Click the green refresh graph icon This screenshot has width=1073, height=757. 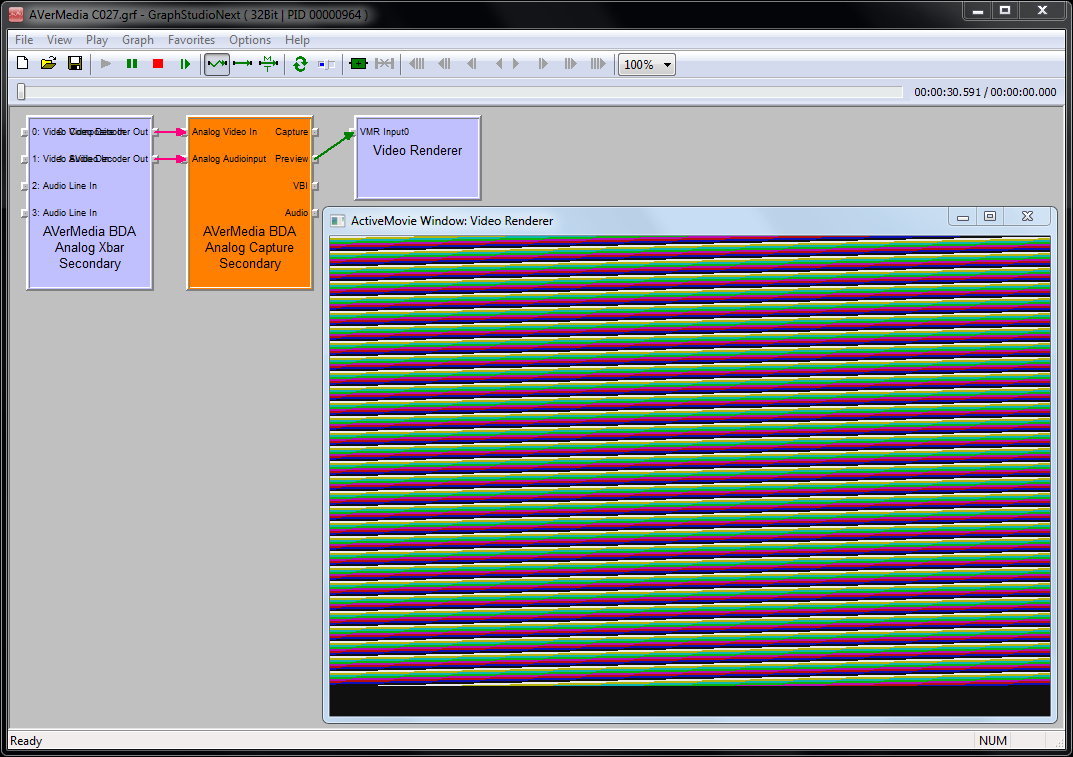(x=300, y=64)
